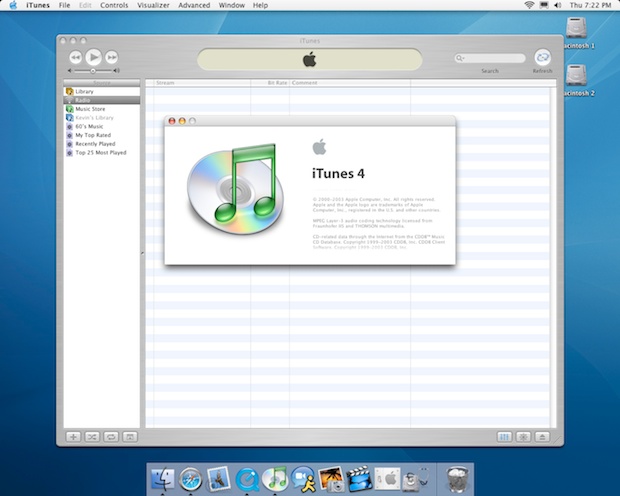Click the volume icon in menu bar
The image size is (620, 496).
click(x=558, y=5)
